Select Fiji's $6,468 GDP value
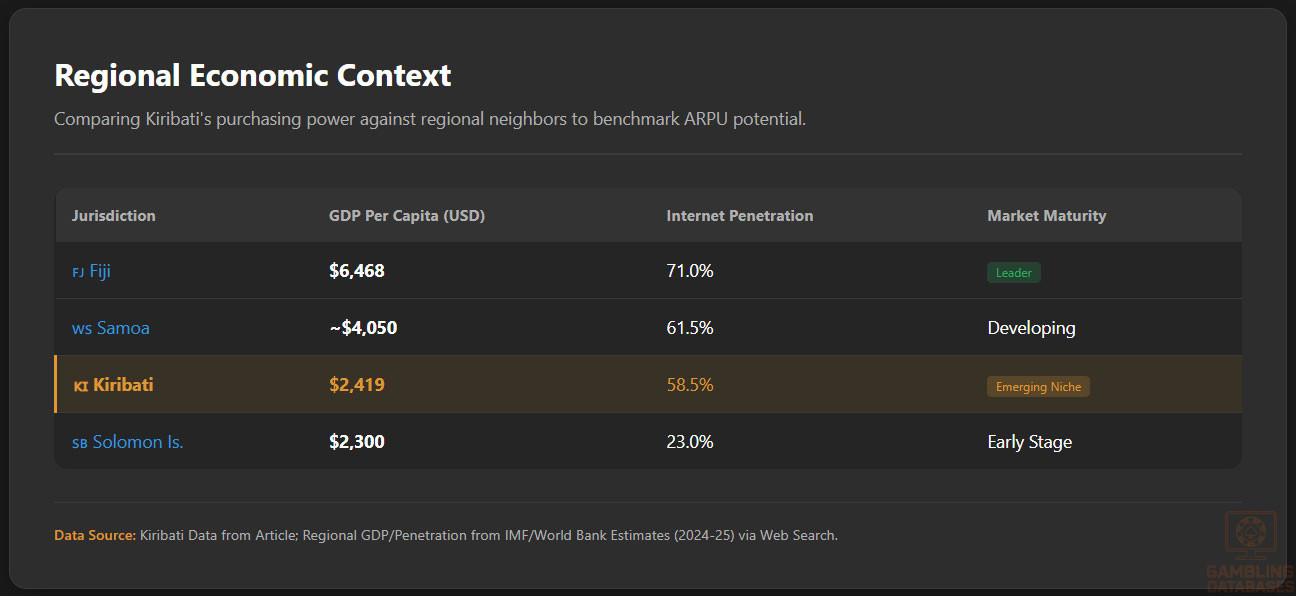 357,271
